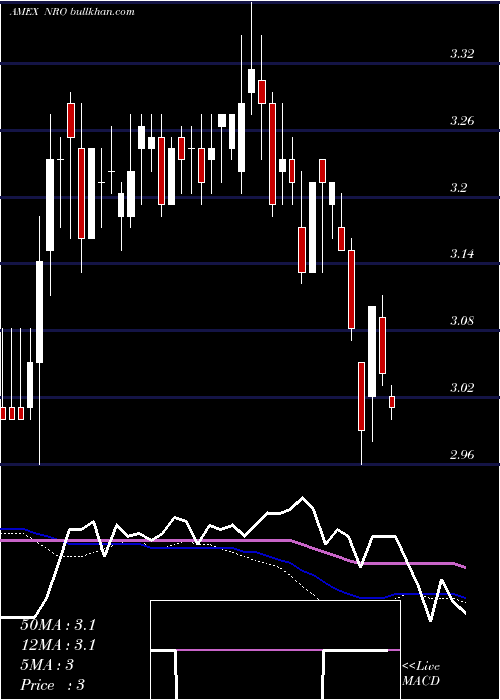Click inside the MACD indicator box
The height and width of the screenshot is (700, 500).
[275, 650]
